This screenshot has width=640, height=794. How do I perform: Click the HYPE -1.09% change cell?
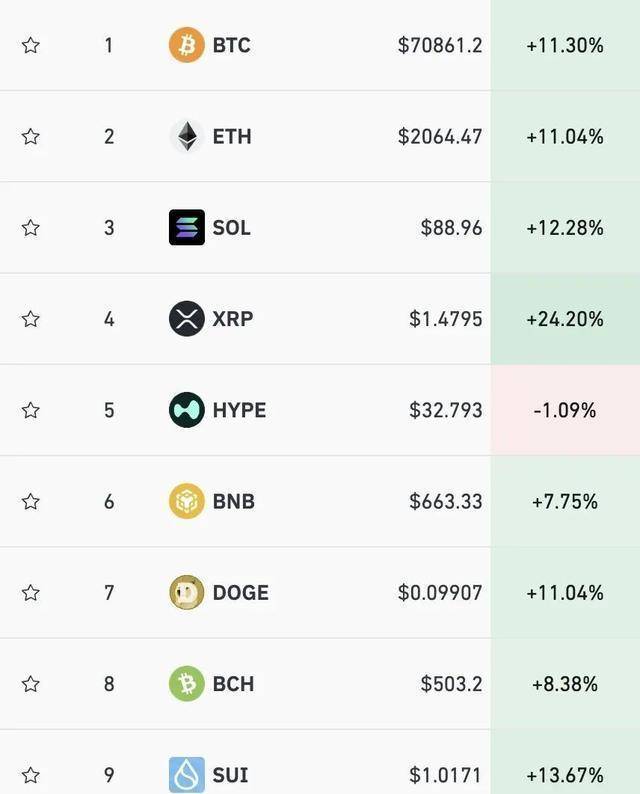565,410
